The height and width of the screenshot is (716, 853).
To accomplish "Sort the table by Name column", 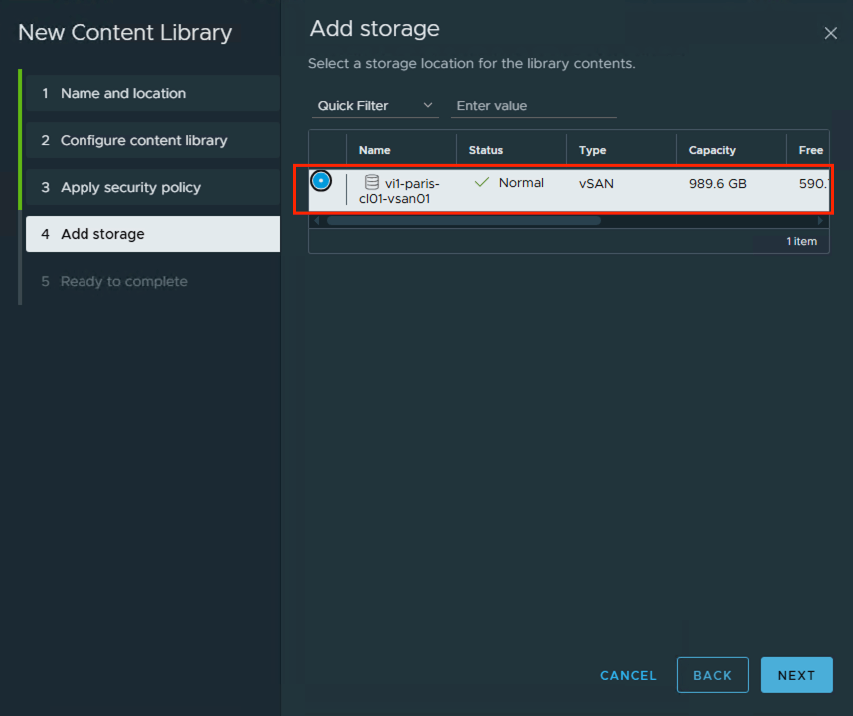I will click(x=375, y=150).
